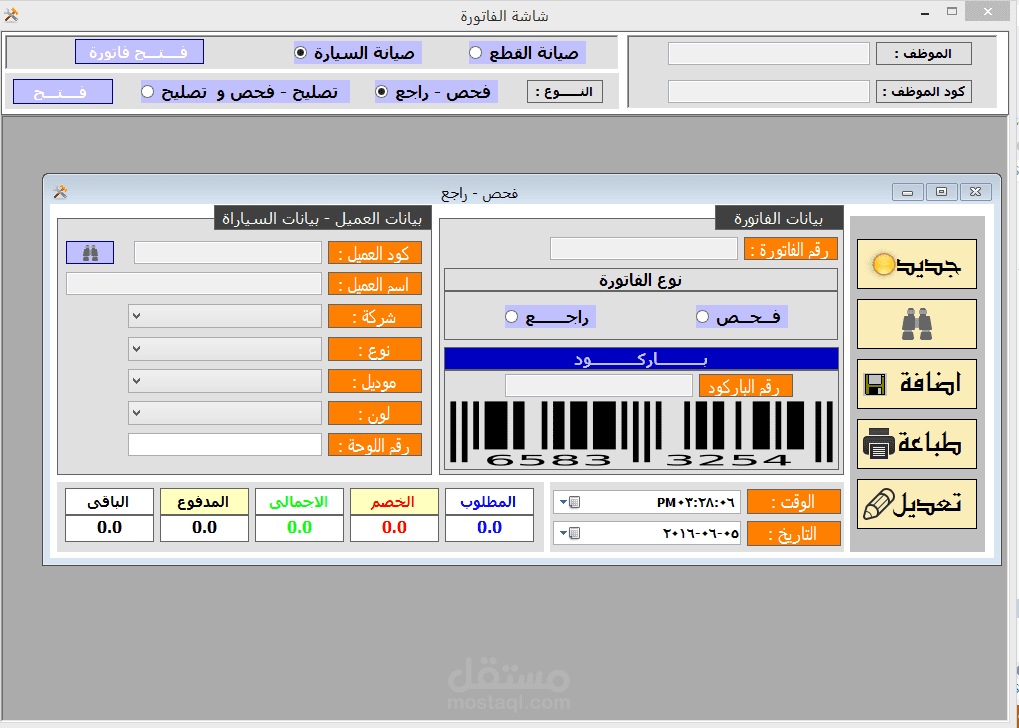Click the كود الموظف (employee code) field
This screenshot has height=728, width=1019.
pyautogui.click(x=769, y=92)
